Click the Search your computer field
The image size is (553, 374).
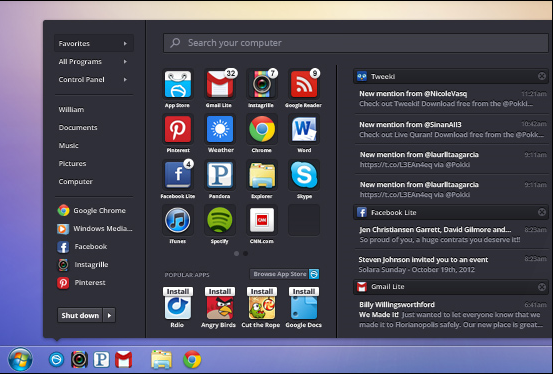356,43
